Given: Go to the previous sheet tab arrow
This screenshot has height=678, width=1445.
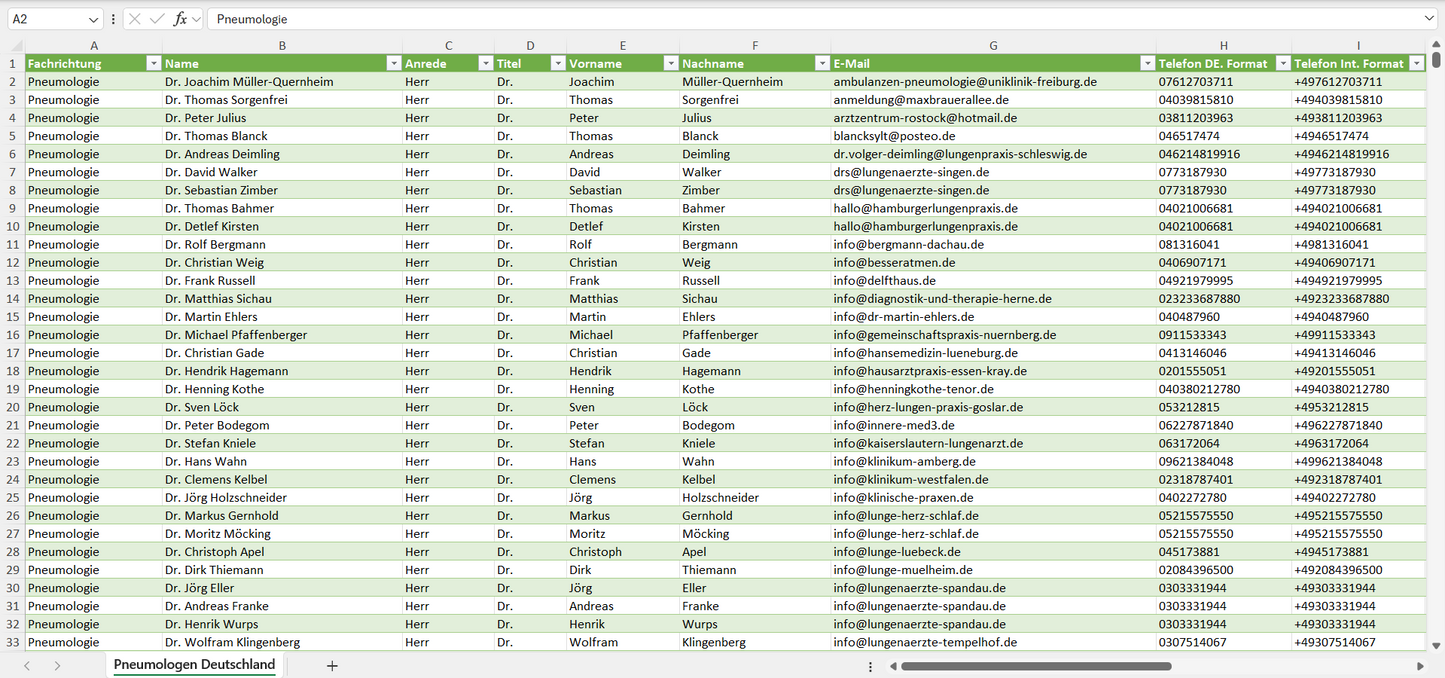Looking at the screenshot, I should 27,666.
